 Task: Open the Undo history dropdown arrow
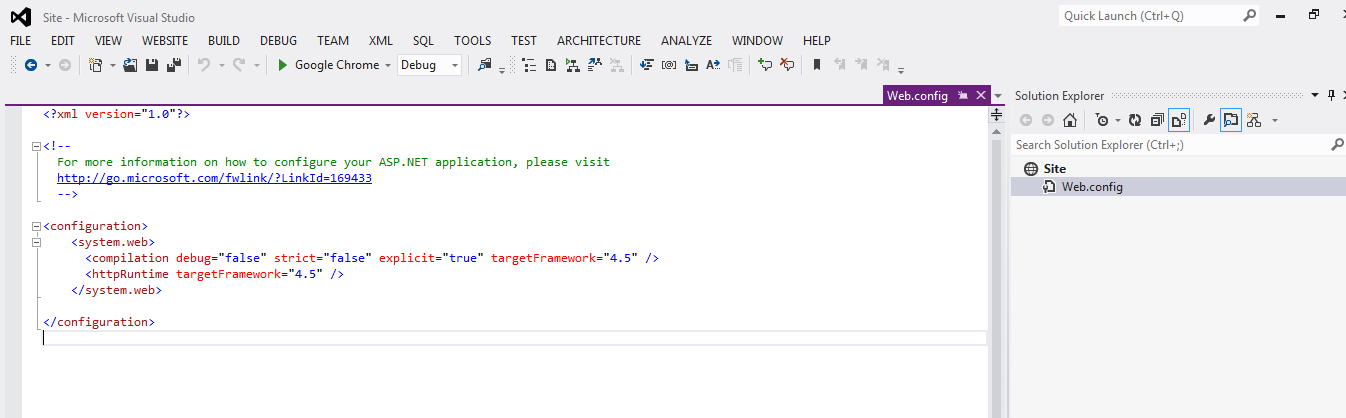220,65
